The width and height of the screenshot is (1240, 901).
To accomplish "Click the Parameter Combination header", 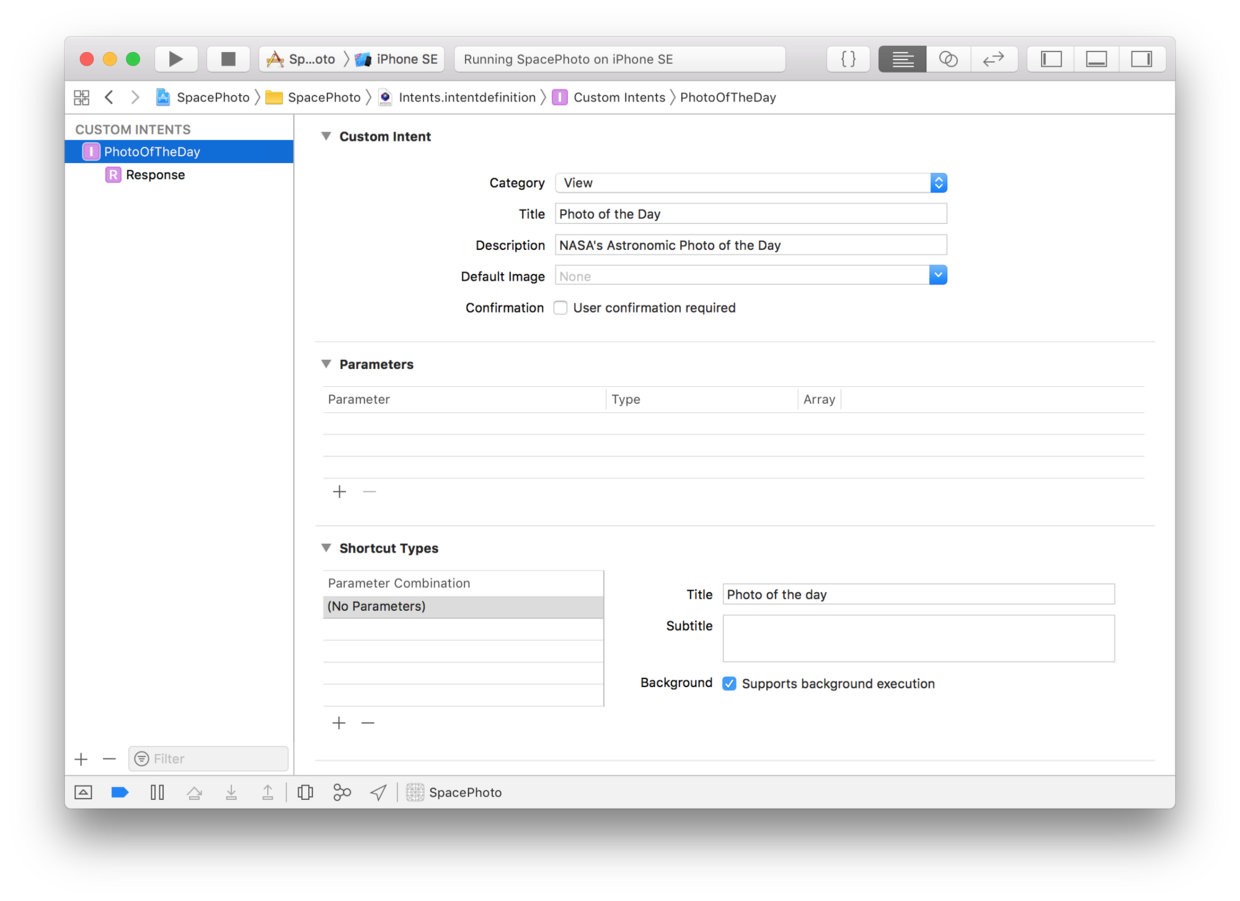I will [x=463, y=583].
